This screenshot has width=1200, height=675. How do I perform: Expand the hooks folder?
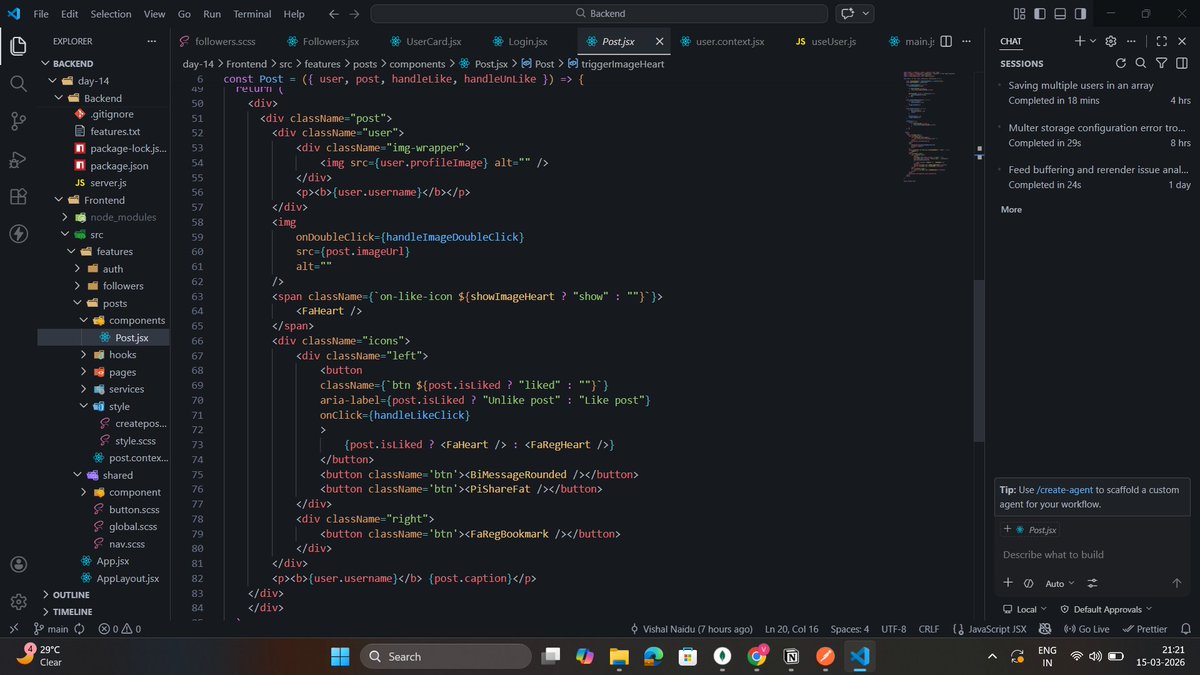pyautogui.click(x=85, y=355)
